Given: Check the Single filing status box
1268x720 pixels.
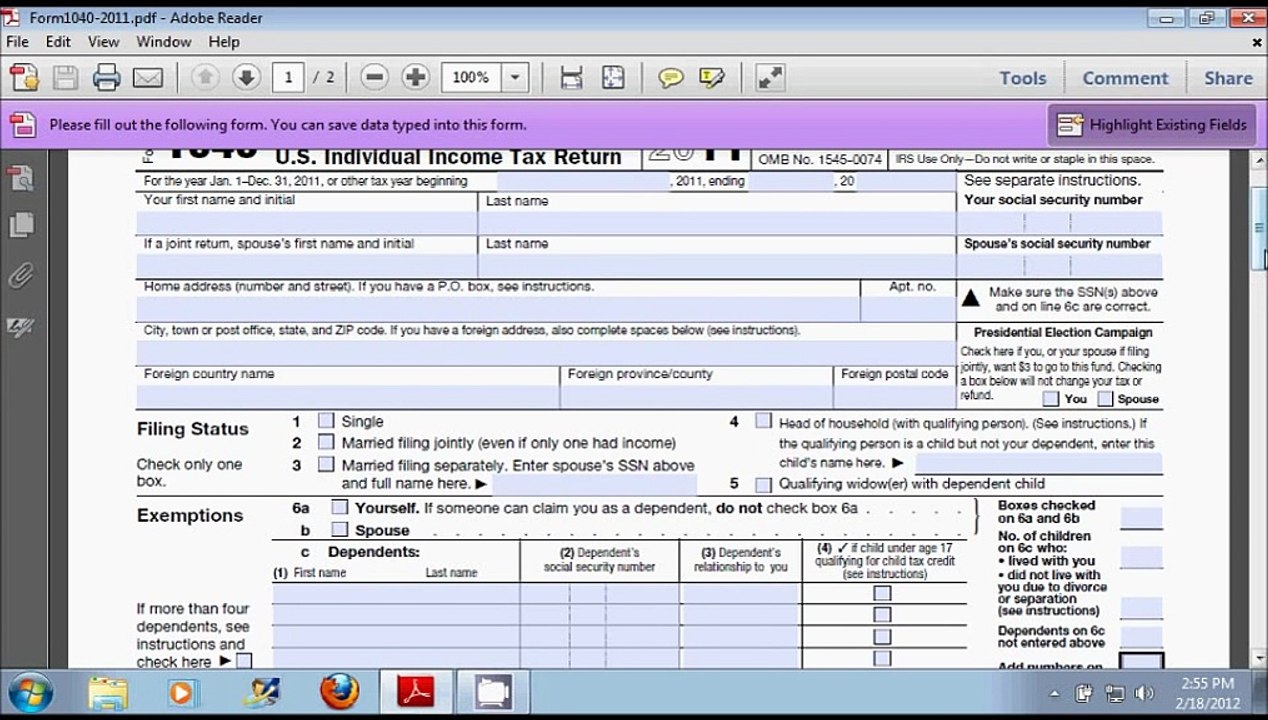Looking at the screenshot, I should 326,421.
